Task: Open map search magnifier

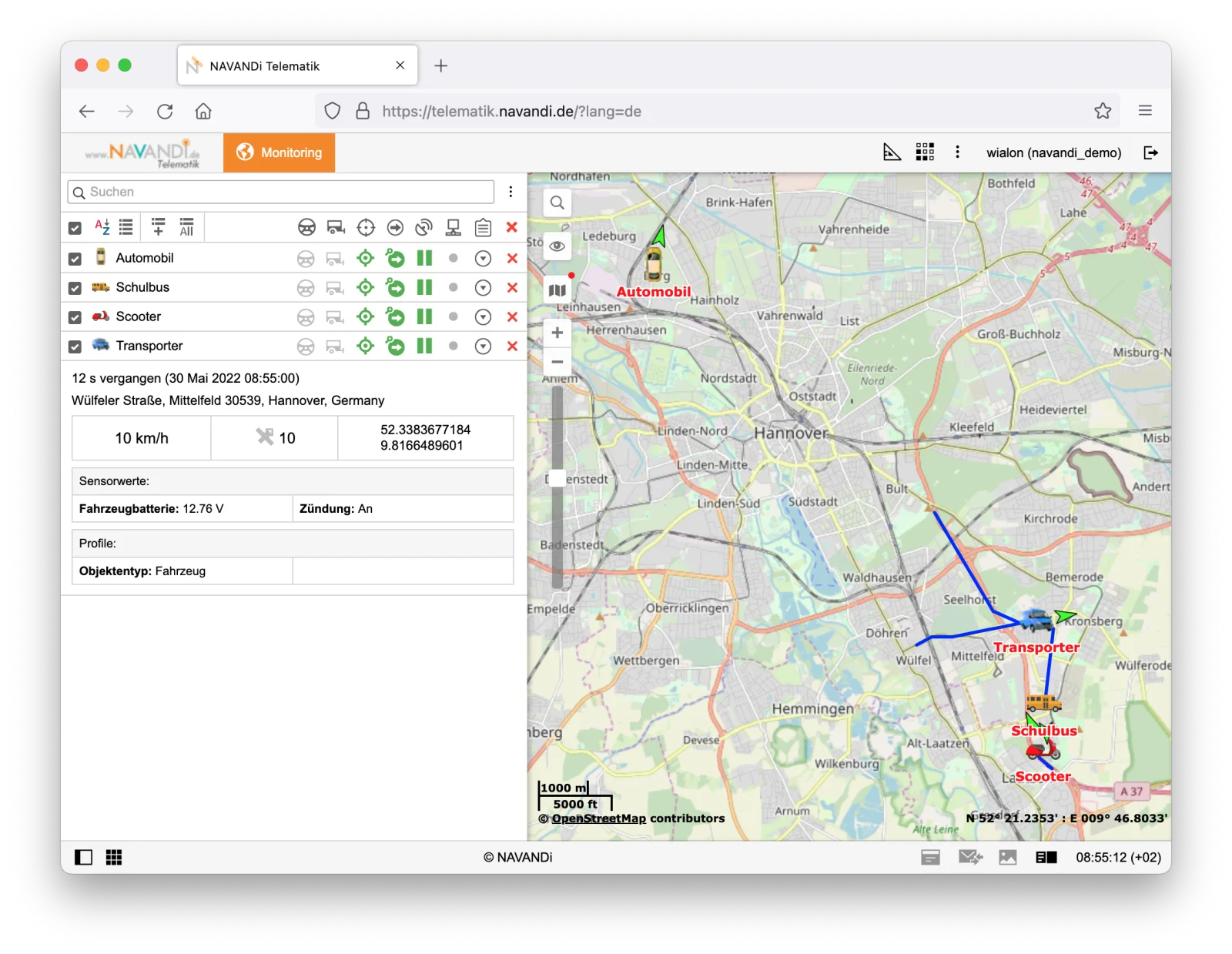Action: click(x=557, y=203)
